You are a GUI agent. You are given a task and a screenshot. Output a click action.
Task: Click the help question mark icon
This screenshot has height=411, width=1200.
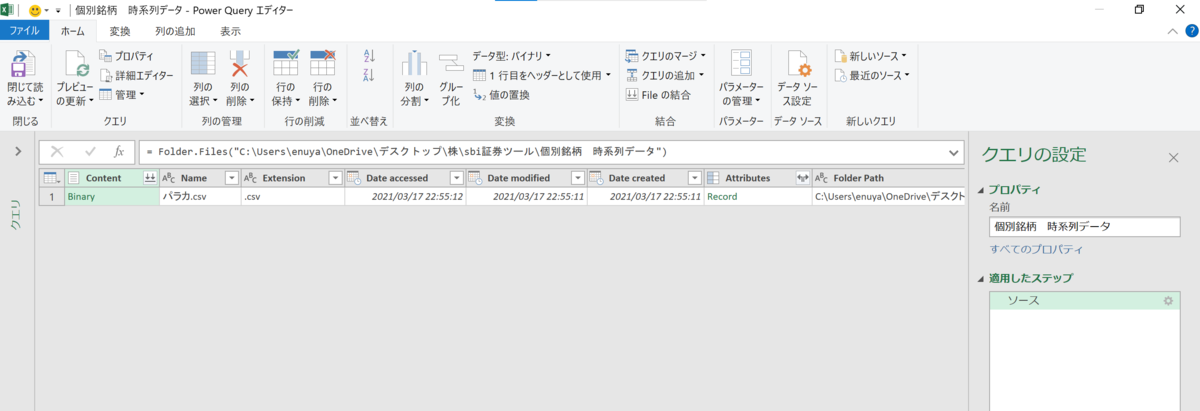click(x=1193, y=31)
